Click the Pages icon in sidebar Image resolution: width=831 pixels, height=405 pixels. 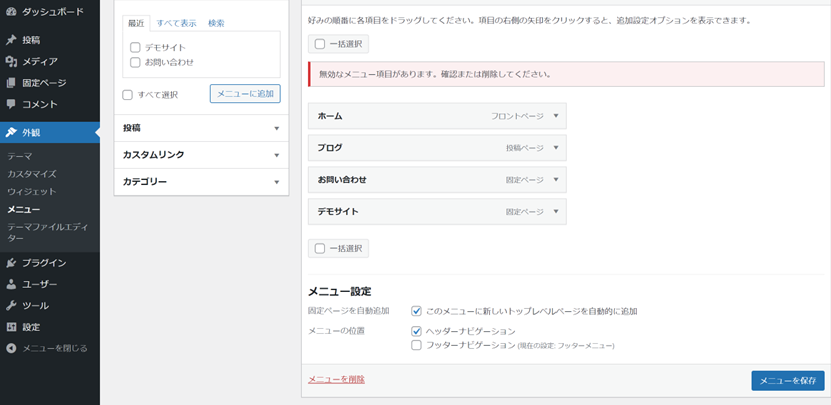pos(11,83)
